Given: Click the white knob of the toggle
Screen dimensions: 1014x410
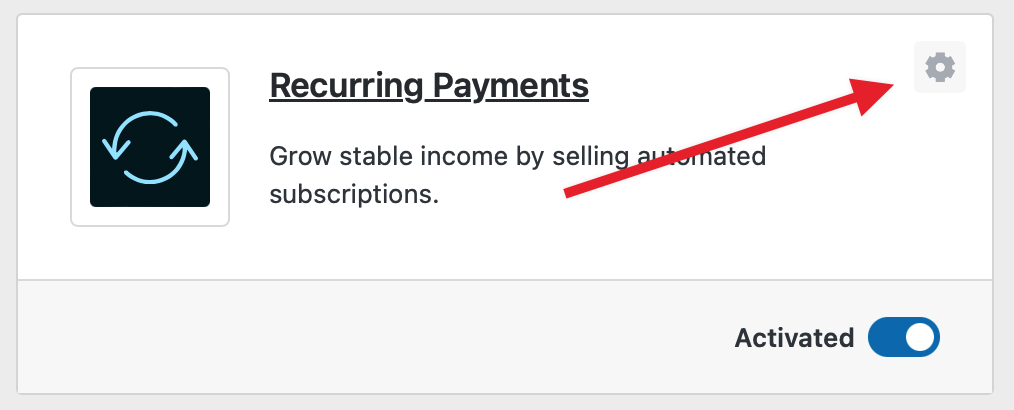Looking at the screenshot, I should coord(921,338).
